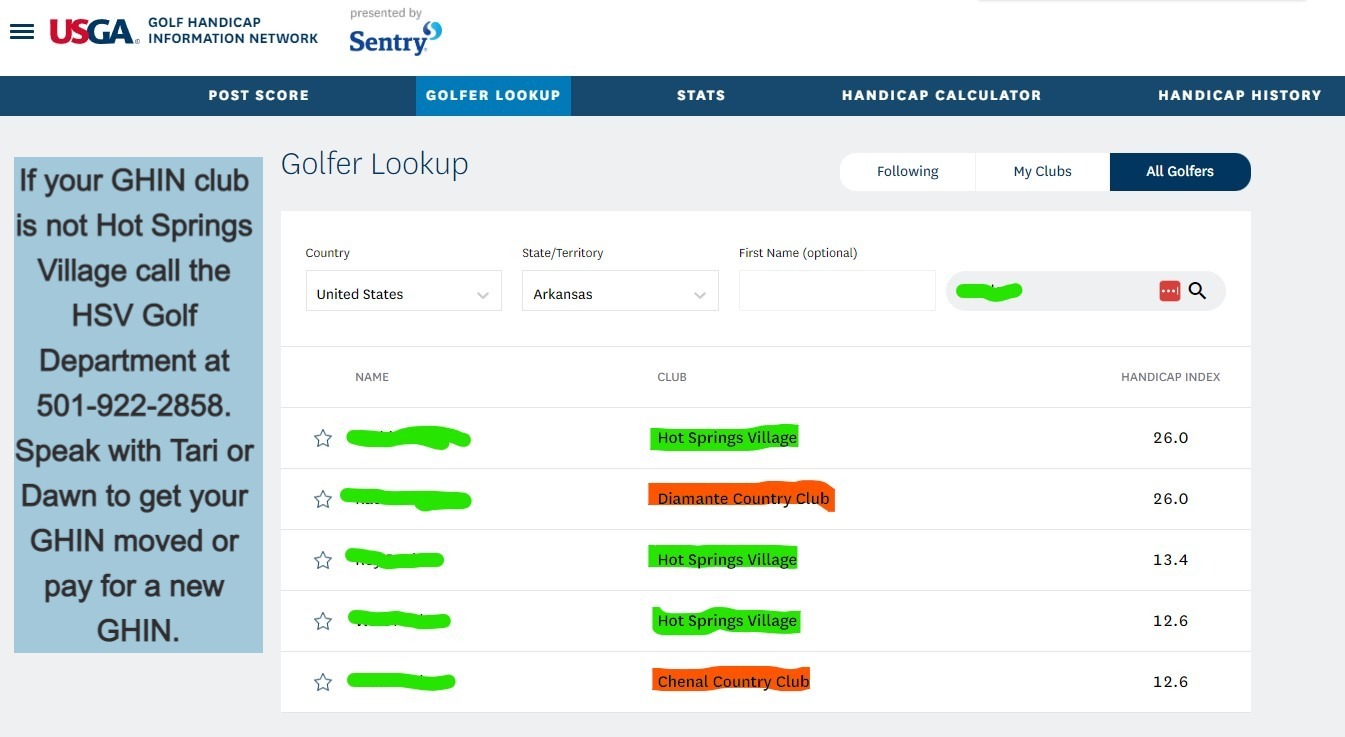Click the First Name optional field
The image size is (1345, 737).
pos(837,291)
